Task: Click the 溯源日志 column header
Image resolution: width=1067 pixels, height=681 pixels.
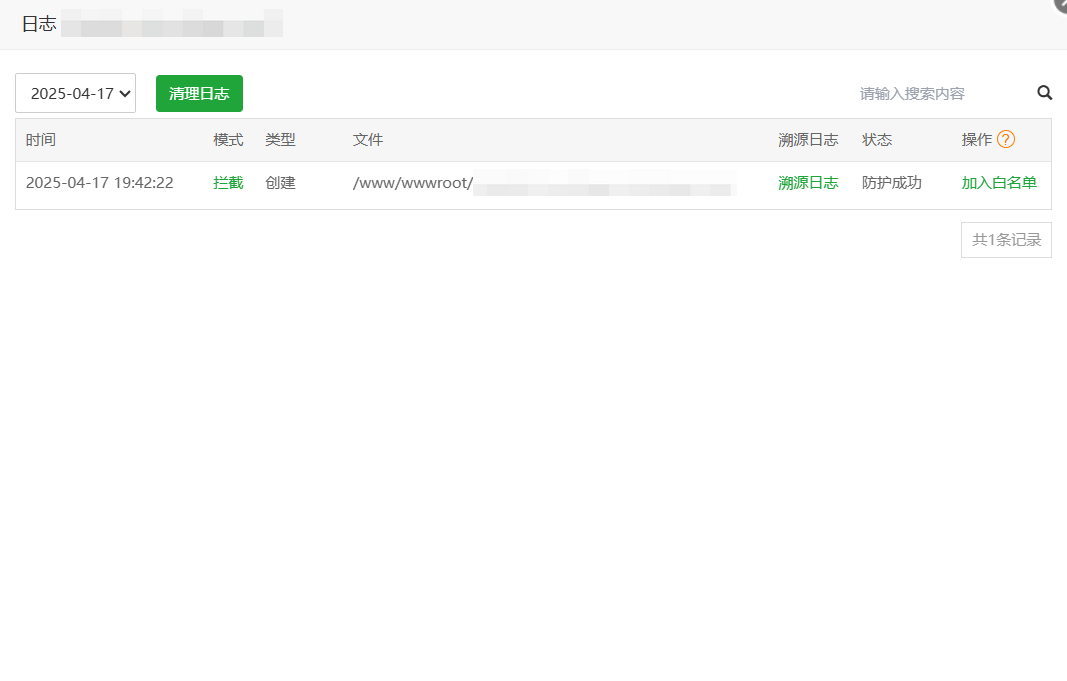Action: [808, 140]
